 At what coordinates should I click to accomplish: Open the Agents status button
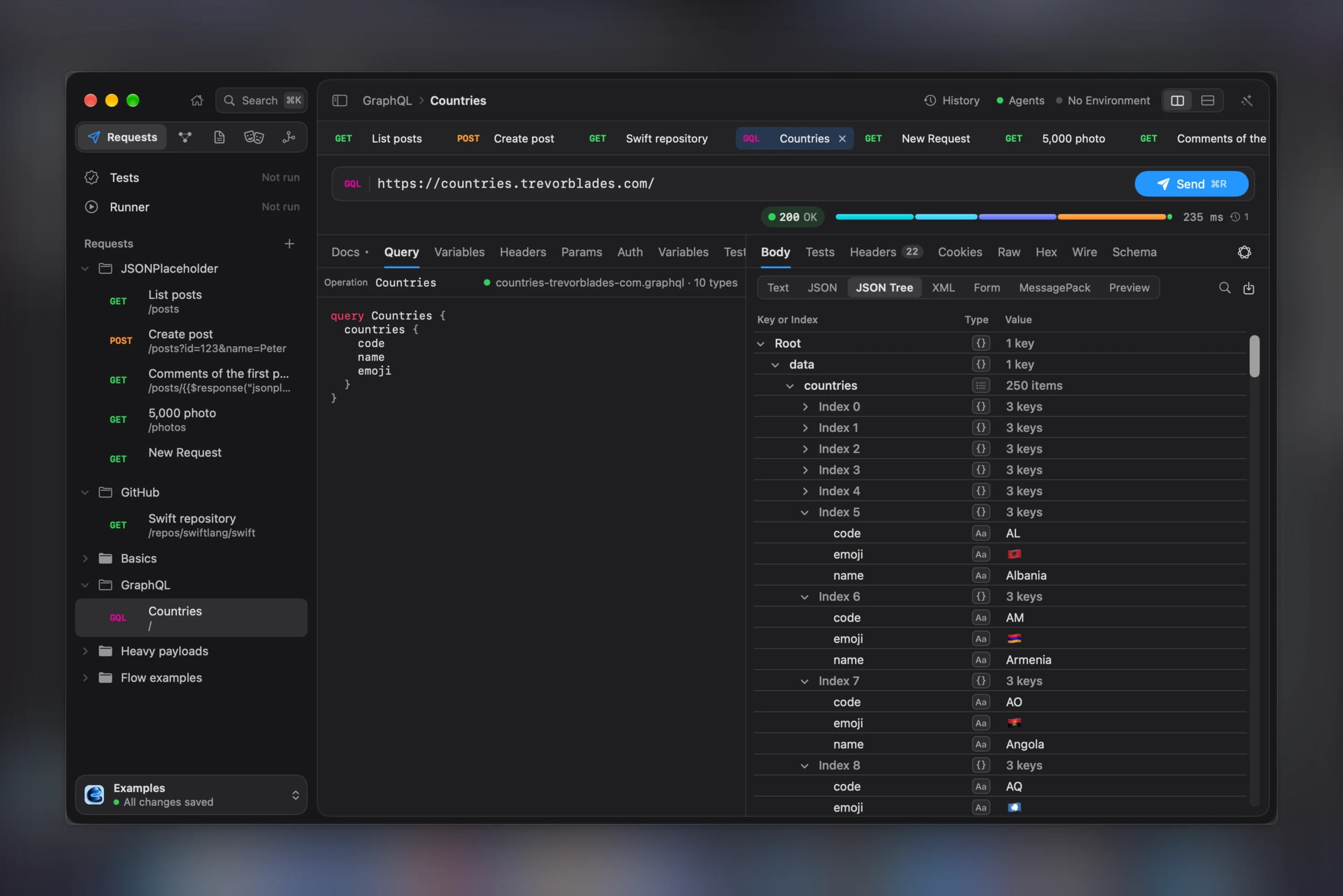pyautogui.click(x=1020, y=101)
